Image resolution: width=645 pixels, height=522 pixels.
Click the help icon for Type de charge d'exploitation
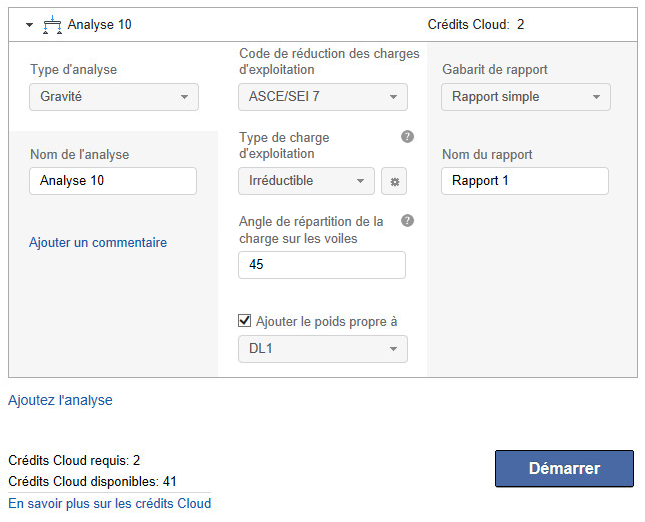click(x=407, y=137)
